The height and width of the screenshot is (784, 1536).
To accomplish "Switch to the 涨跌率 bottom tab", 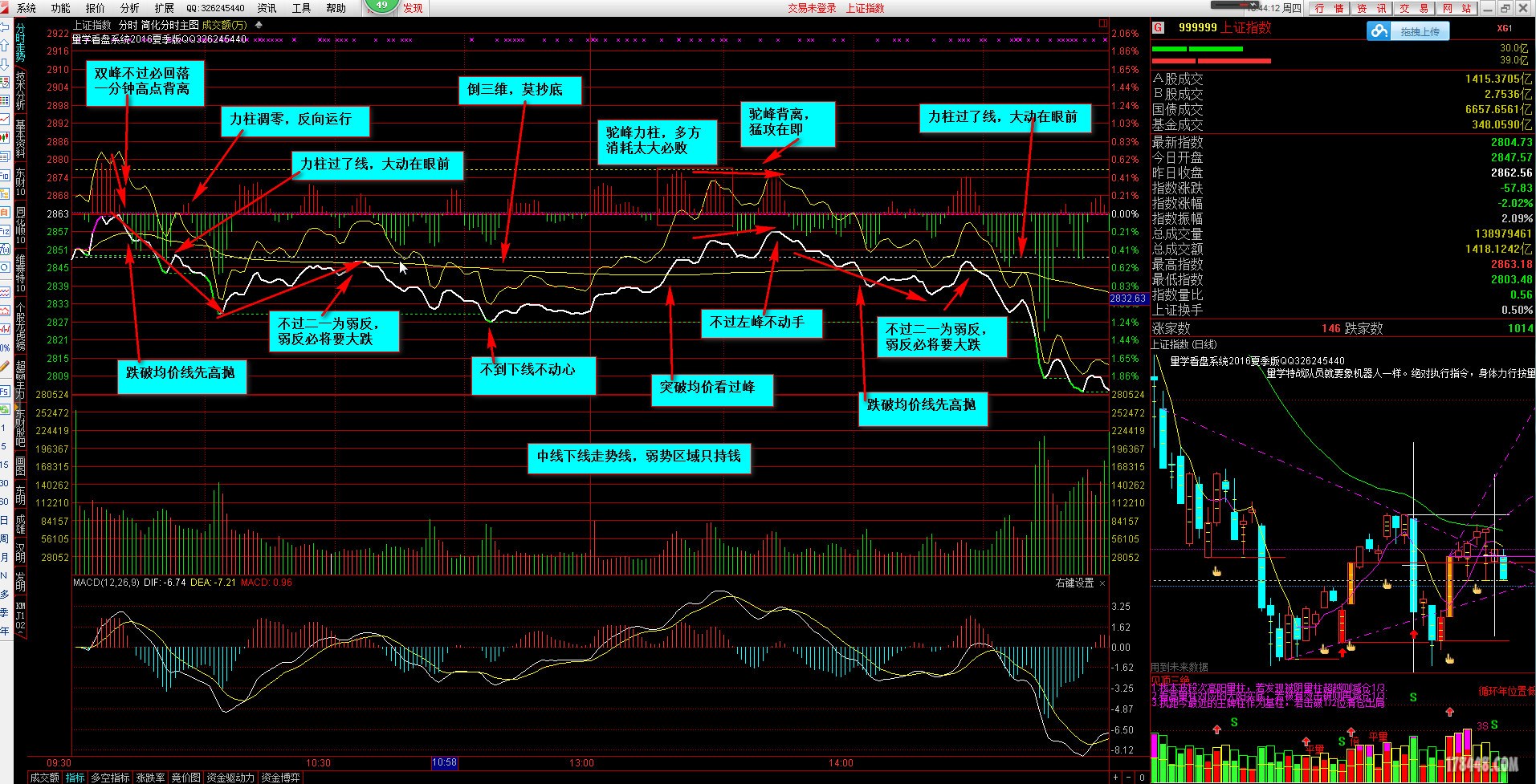I will tap(151, 778).
